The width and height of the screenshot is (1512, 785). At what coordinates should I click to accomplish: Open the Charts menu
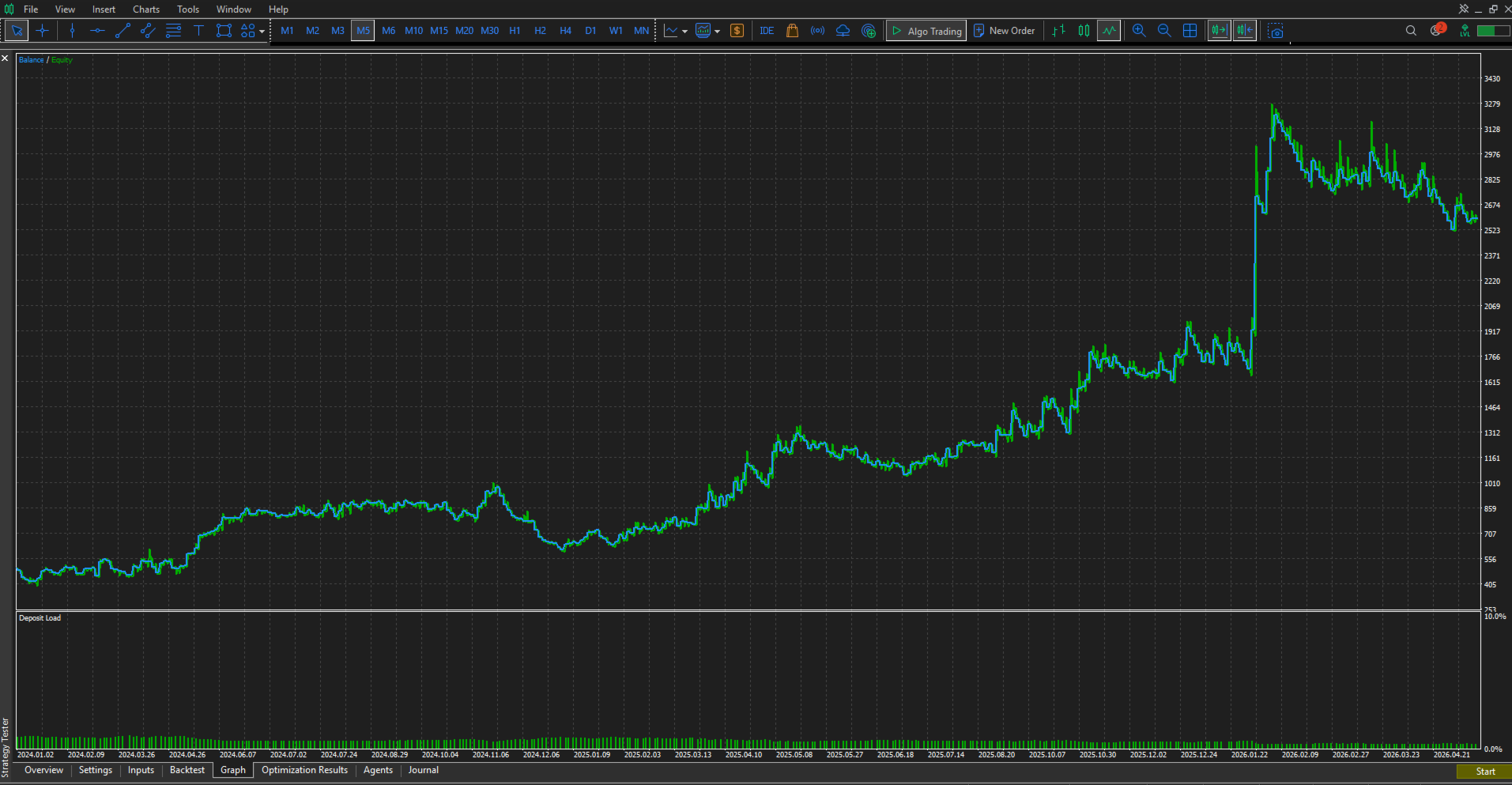[146, 9]
